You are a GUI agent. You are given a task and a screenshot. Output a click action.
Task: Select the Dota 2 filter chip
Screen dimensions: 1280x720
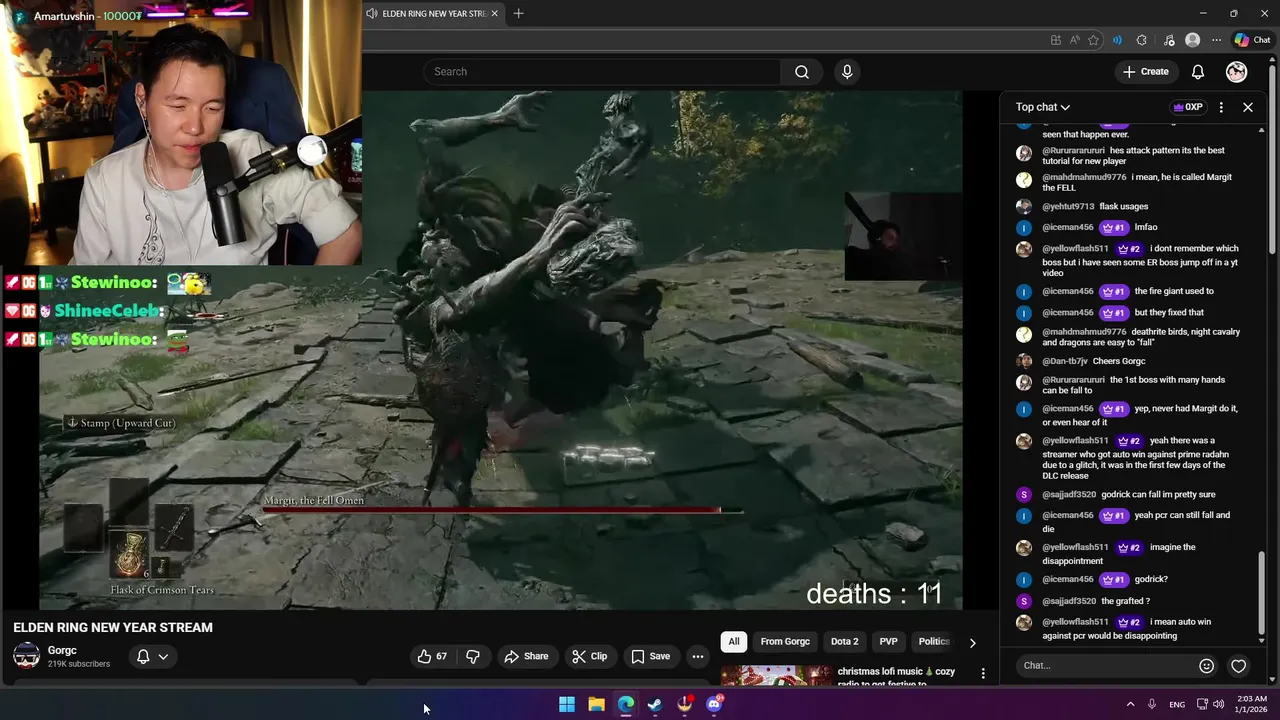click(x=844, y=641)
